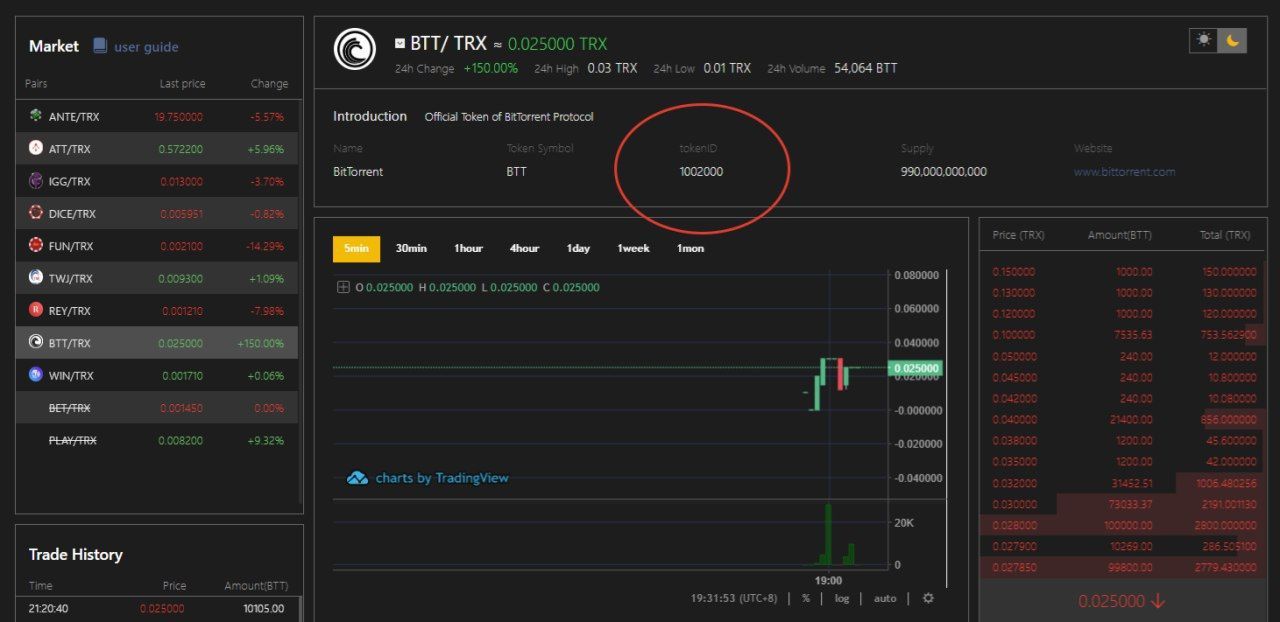This screenshot has width=1280, height=622.
Task: Click the red down arrow beside 0.025000
Action: tap(1157, 601)
